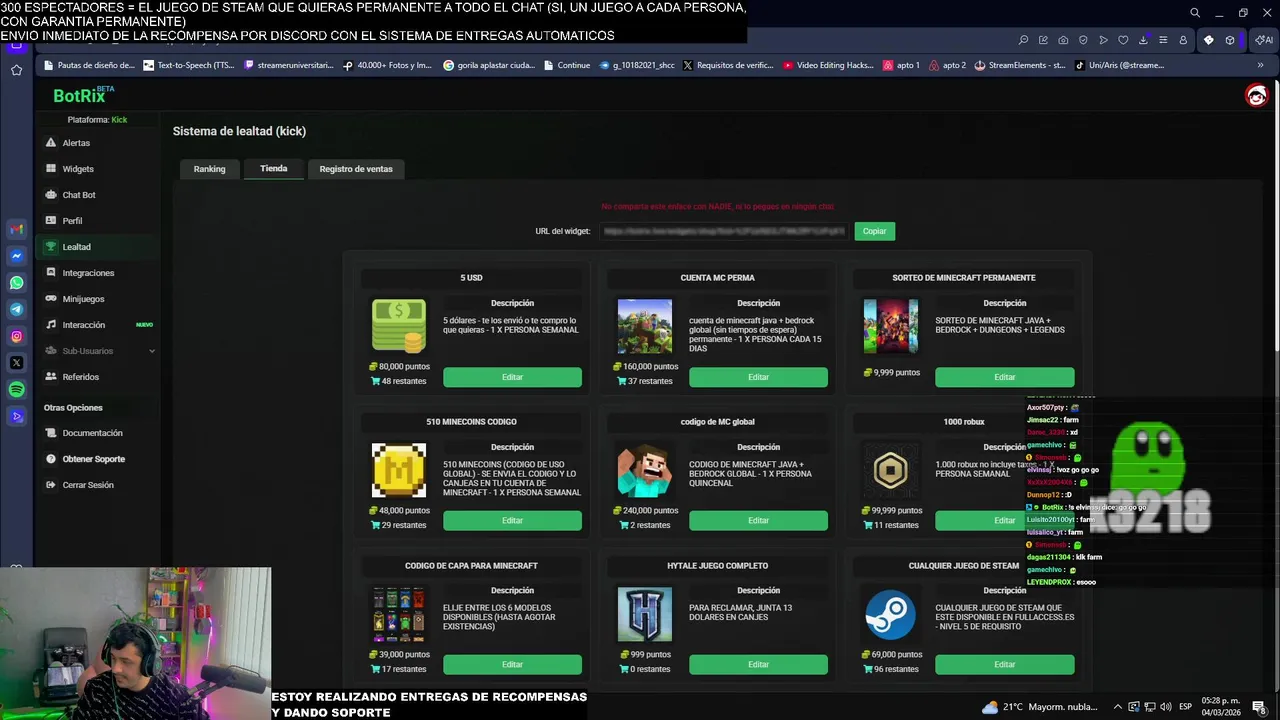The width and height of the screenshot is (1280, 720).
Task: Edit the SORTEO DE MINECRAFT PERMANENTE item
Action: tap(1004, 377)
